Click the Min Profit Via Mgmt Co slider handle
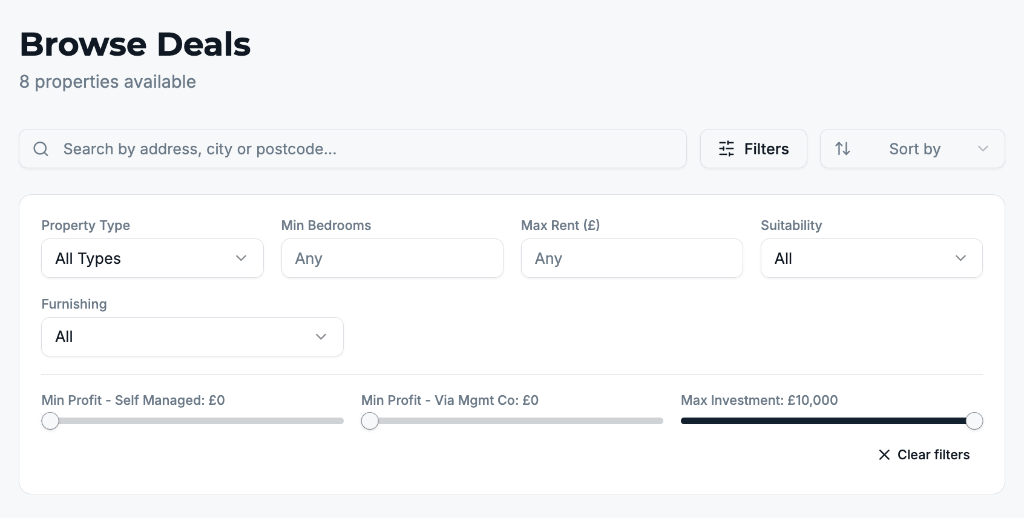This screenshot has height=518, width=1024. (370, 421)
